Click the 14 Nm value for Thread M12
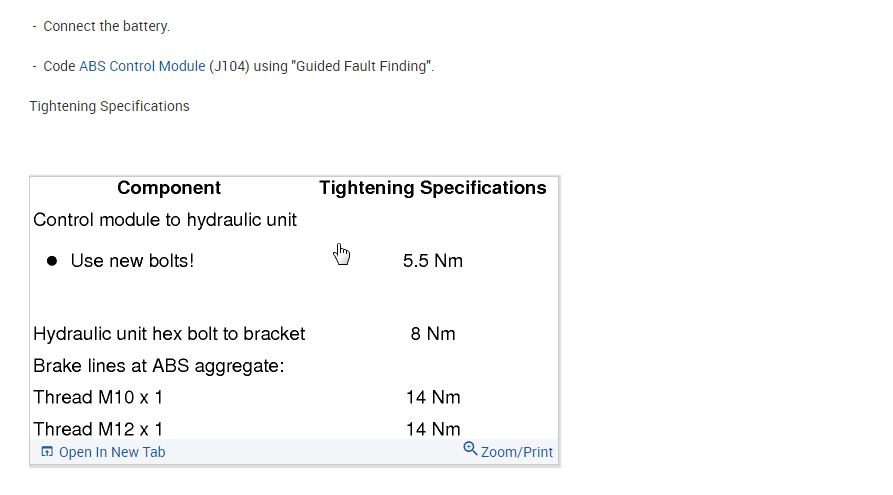 [432, 428]
